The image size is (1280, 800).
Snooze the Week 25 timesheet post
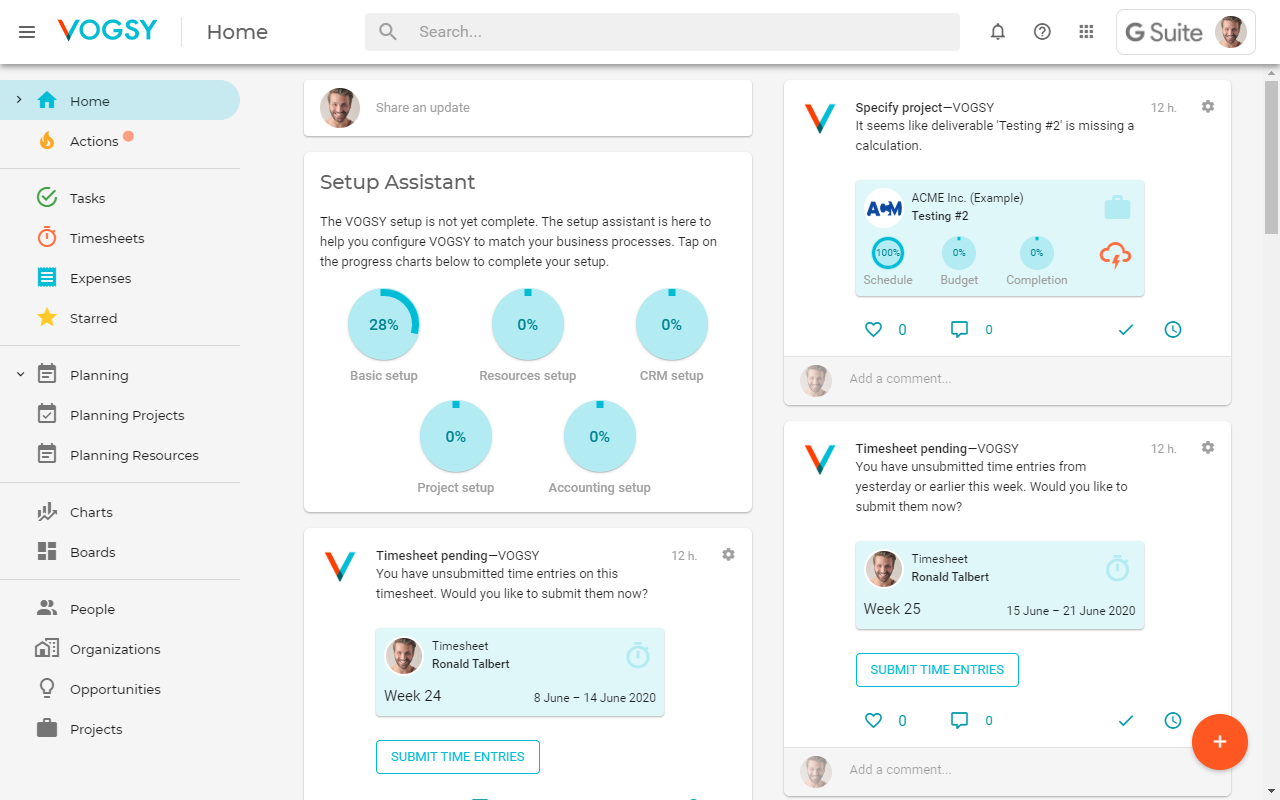coord(1173,720)
